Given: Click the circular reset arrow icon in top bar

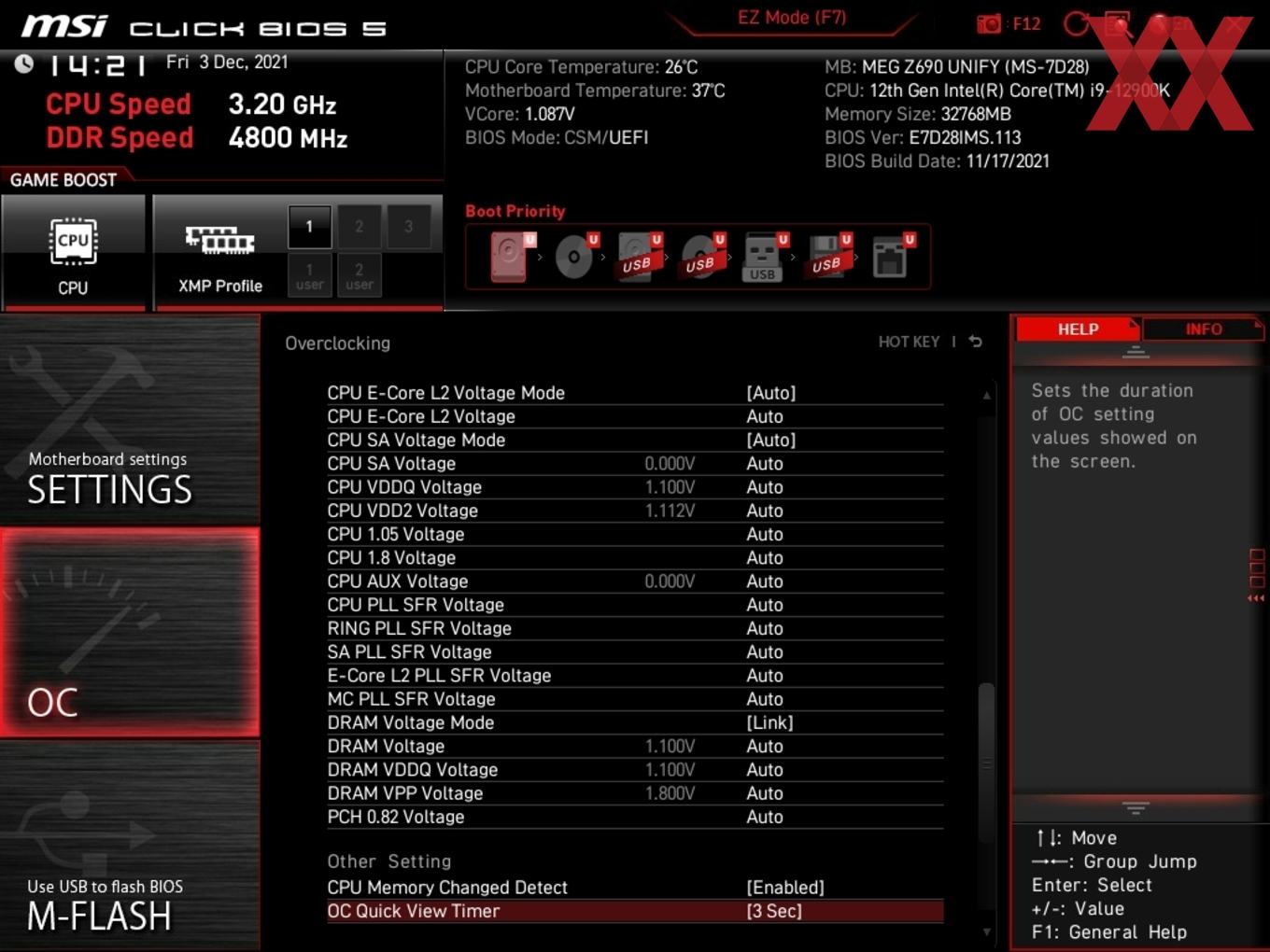Looking at the screenshot, I should pyautogui.click(x=1076, y=24).
